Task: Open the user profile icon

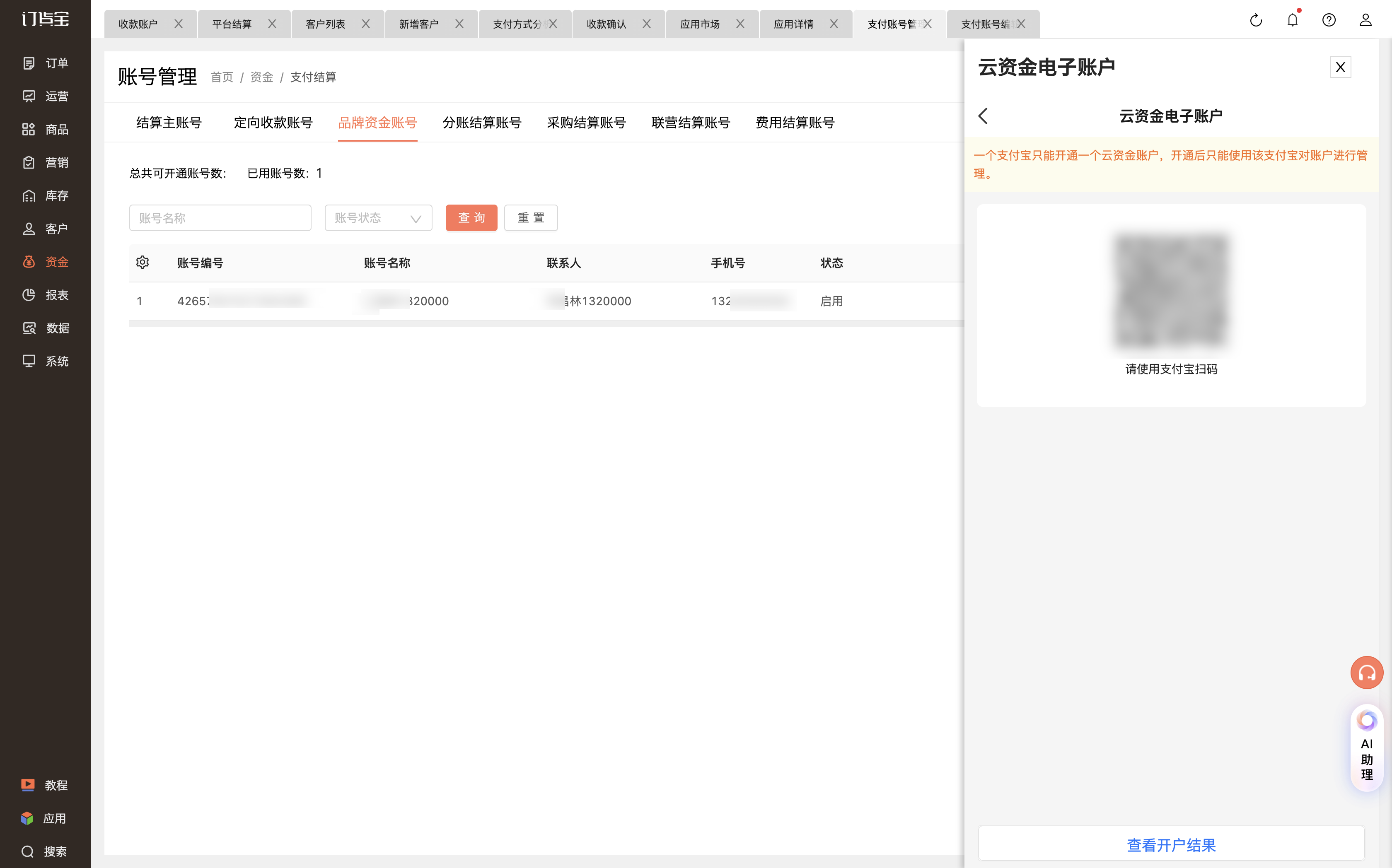Action: (1365, 21)
